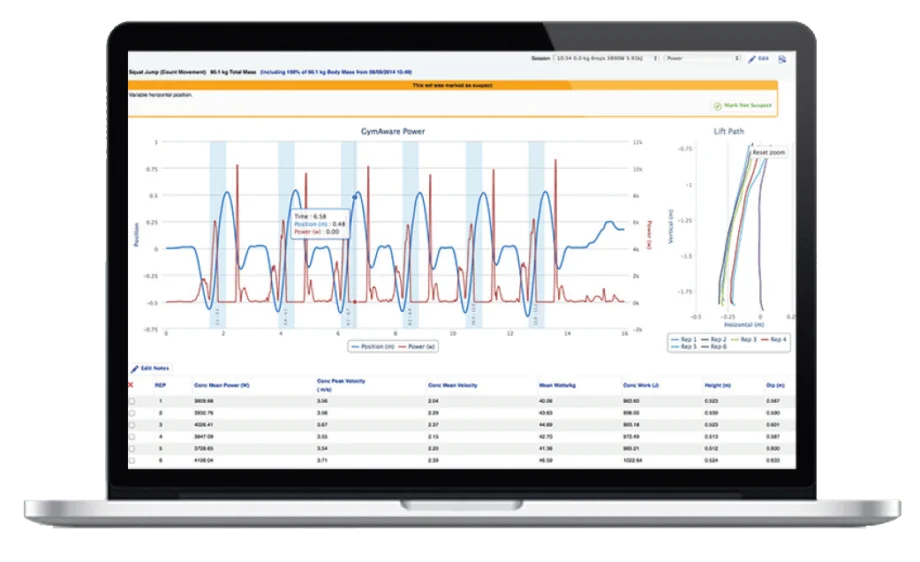Click the Conc Work (J) column header

coord(641,385)
